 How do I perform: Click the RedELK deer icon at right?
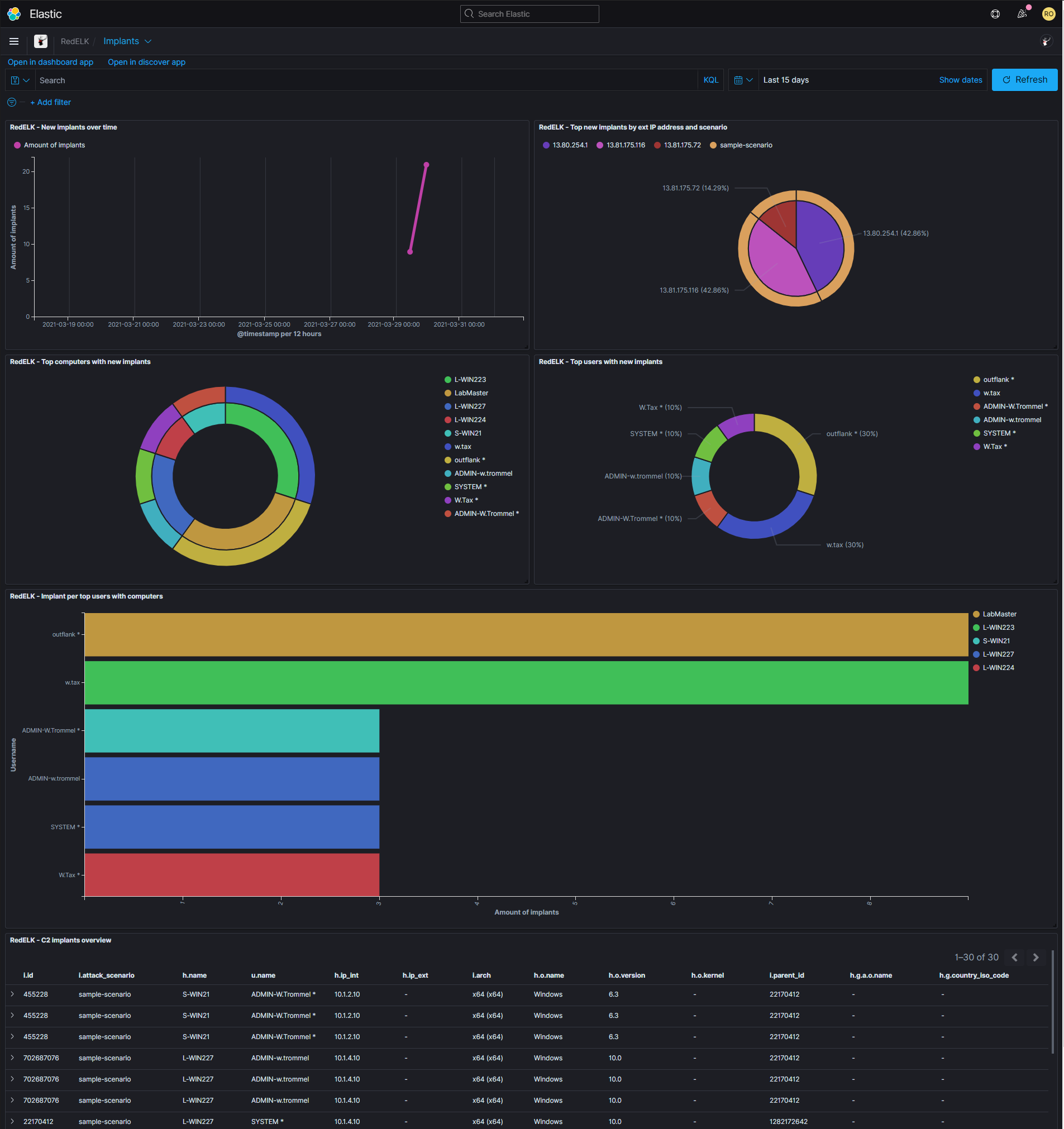point(1046,41)
